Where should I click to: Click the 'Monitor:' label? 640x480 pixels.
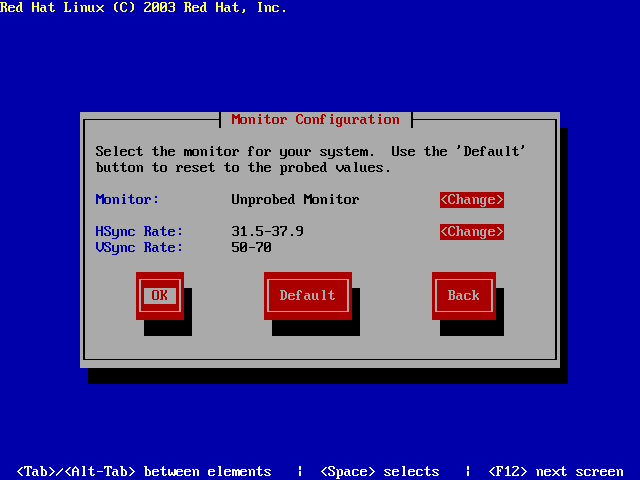coord(127,200)
